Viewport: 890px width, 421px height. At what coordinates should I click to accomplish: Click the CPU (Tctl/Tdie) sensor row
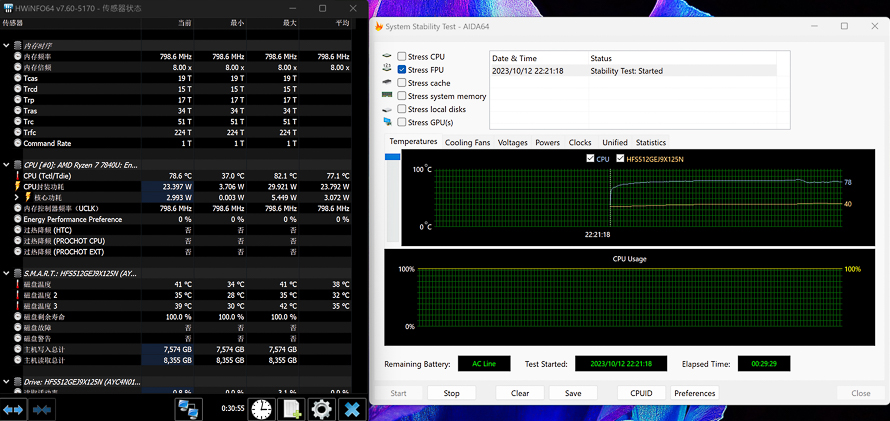pos(176,176)
